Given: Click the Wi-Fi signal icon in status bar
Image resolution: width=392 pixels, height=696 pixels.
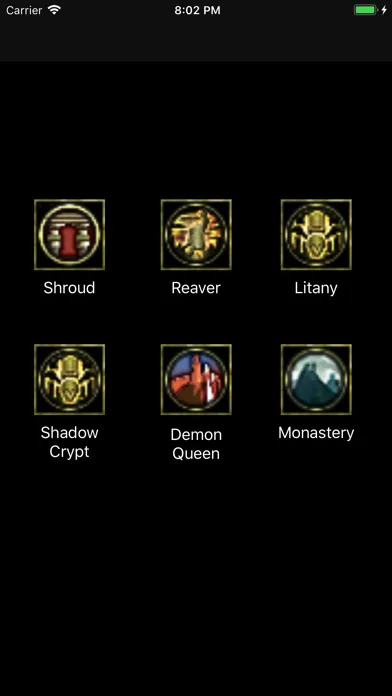Looking at the screenshot, I should click(x=55, y=10).
